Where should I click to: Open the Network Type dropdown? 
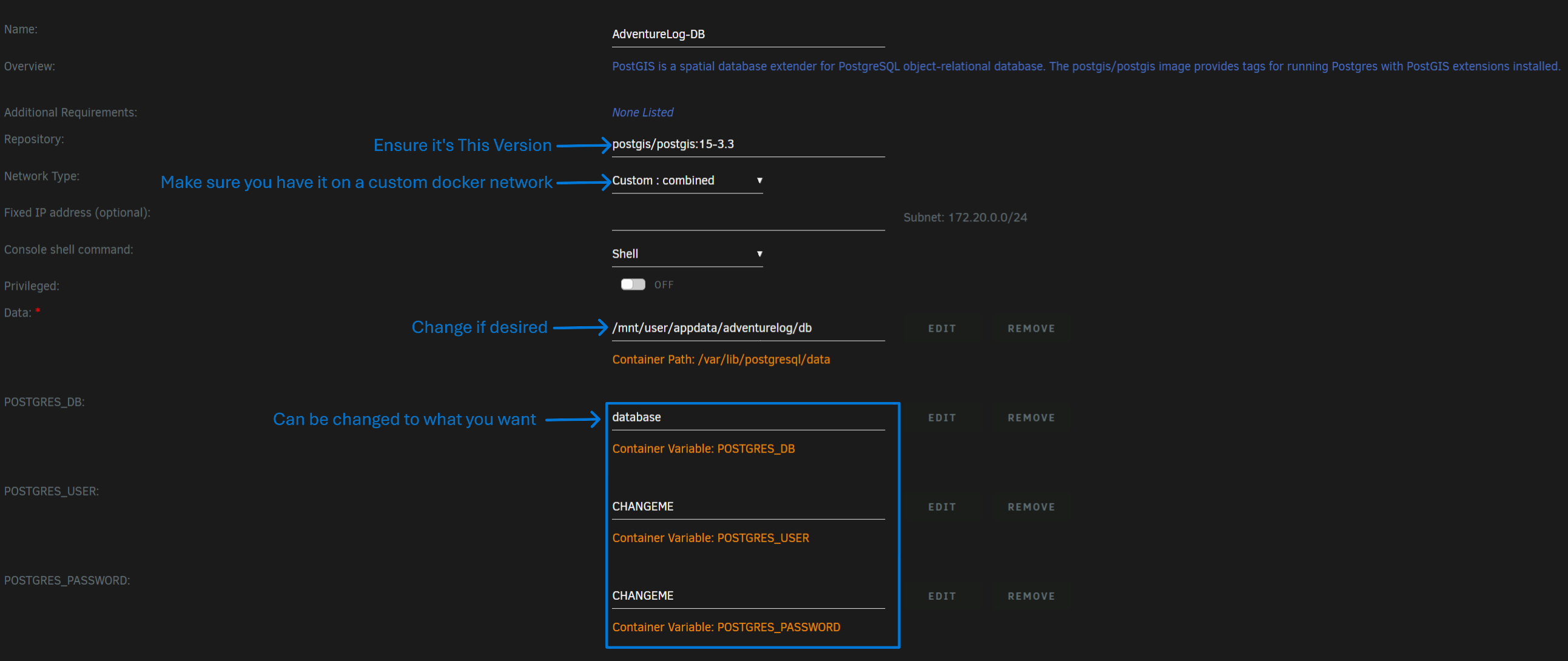coord(687,181)
